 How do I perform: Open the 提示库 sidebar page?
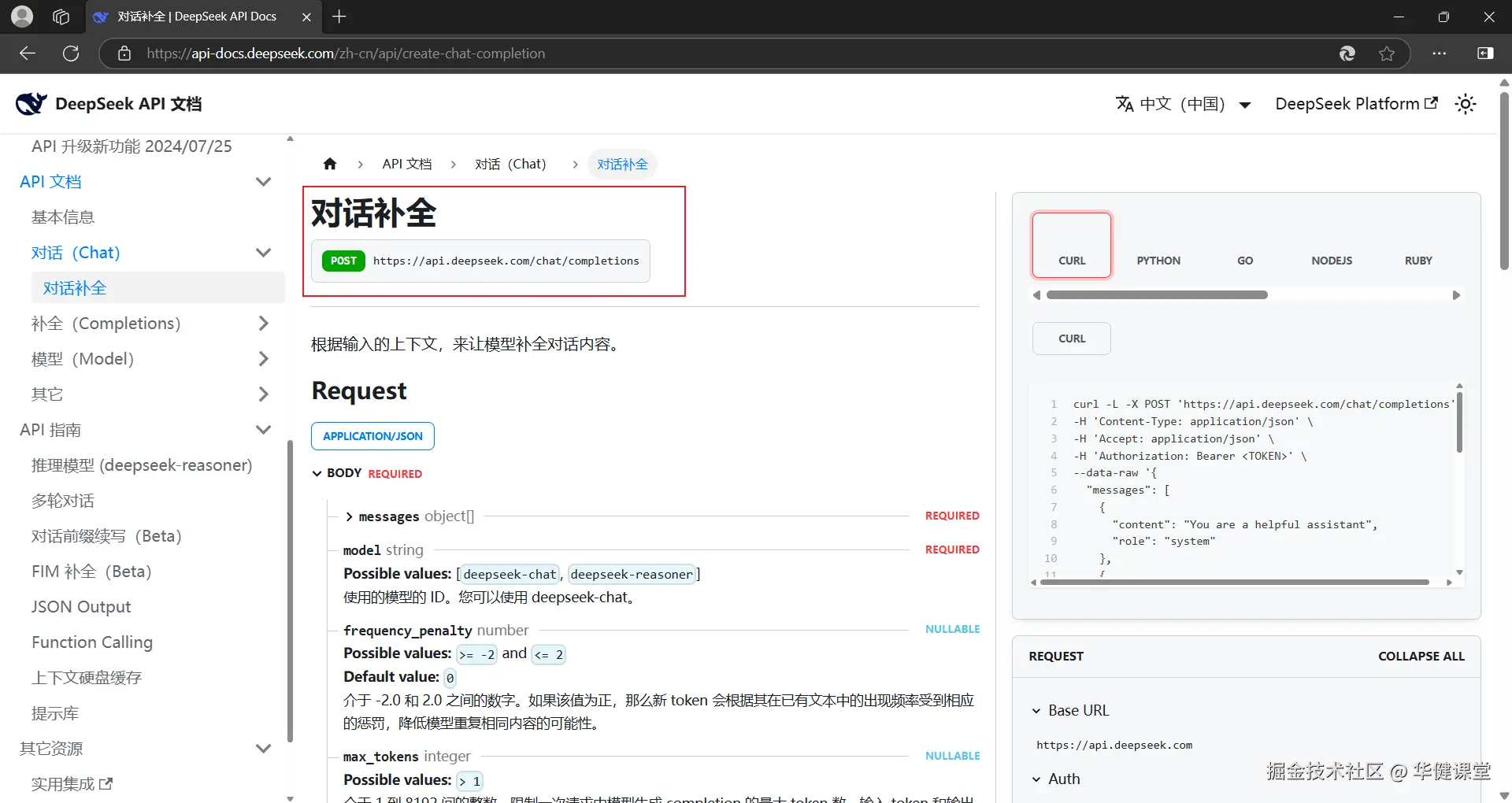tap(55, 713)
